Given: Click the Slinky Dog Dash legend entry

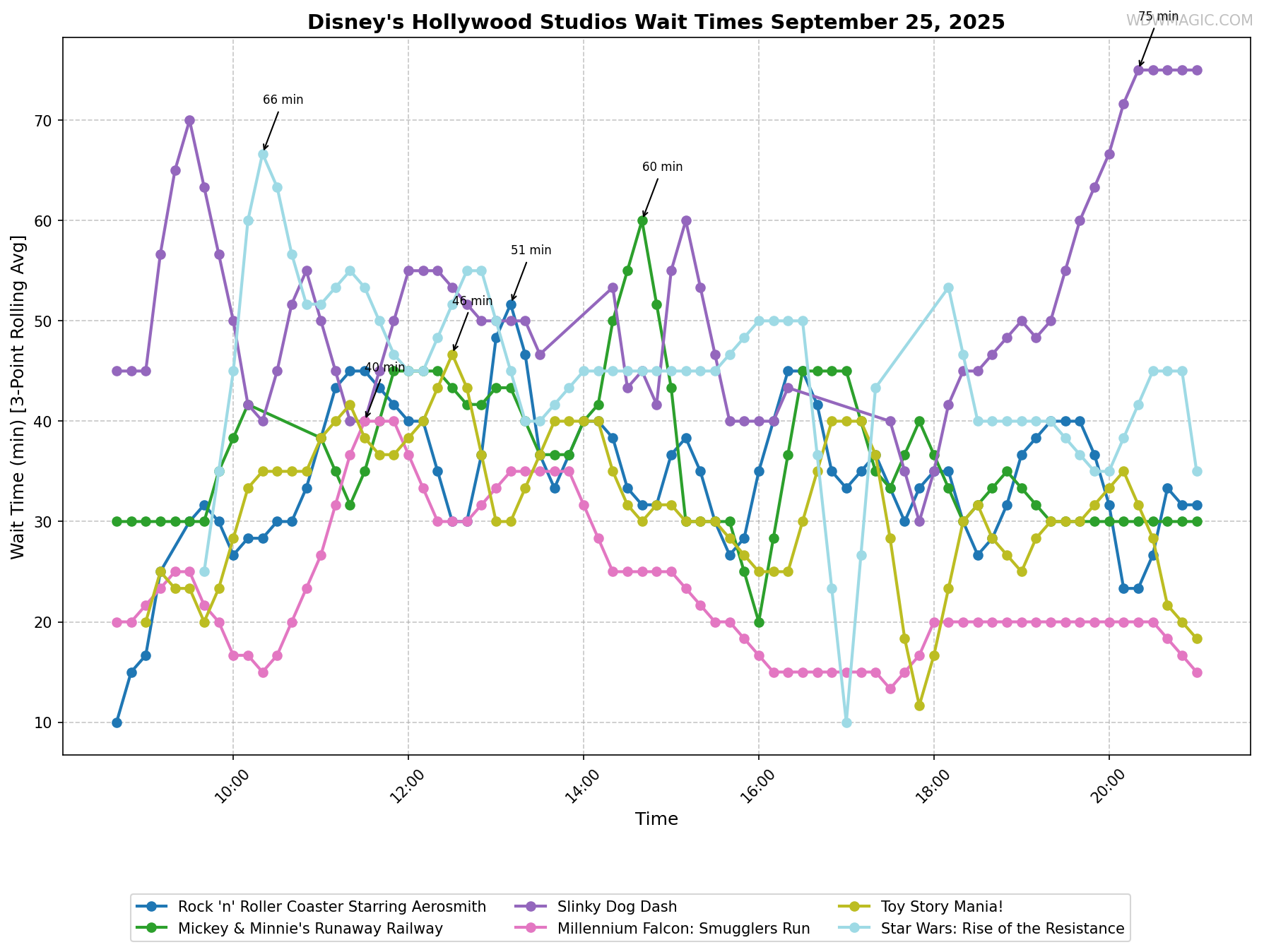Looking at the screenshot, I should point(596,907).
